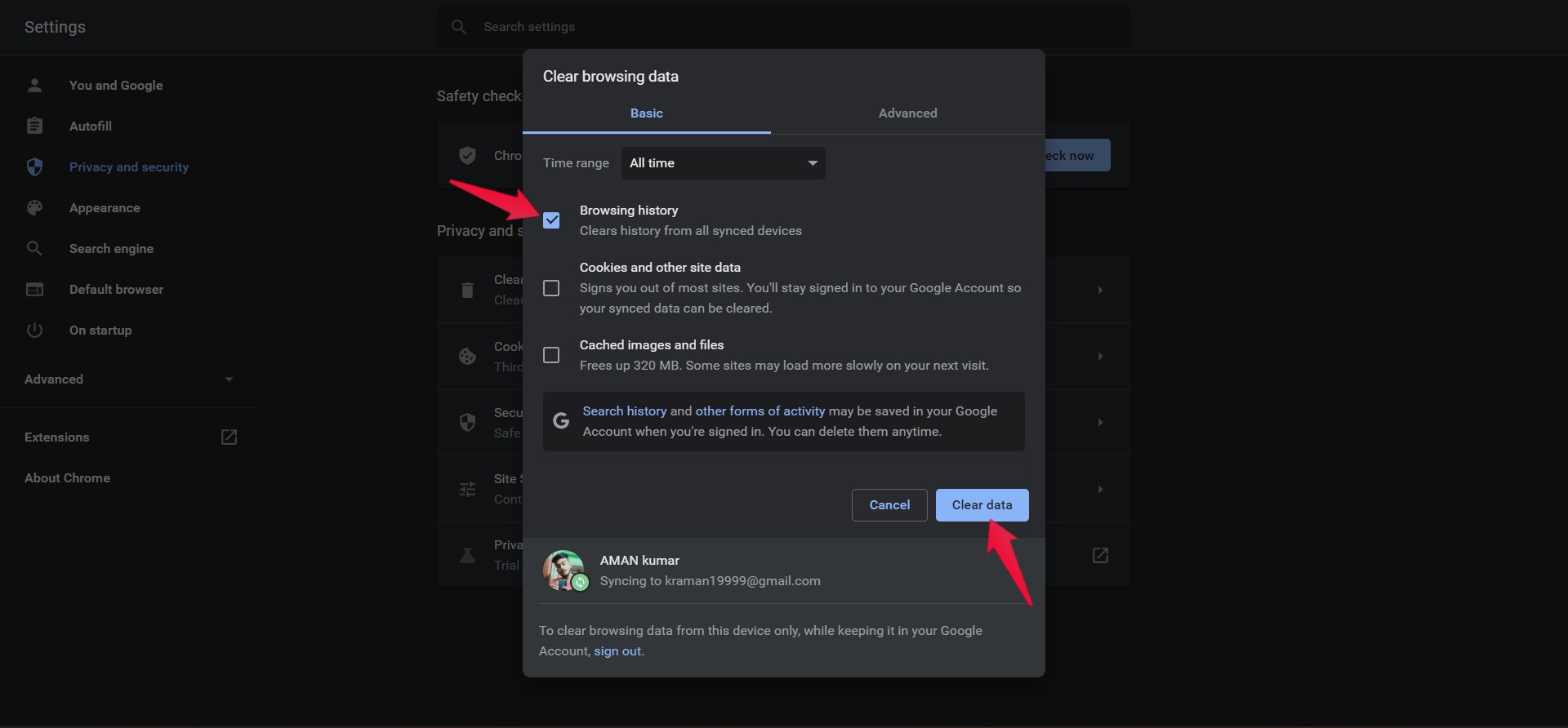Open other forms of activity link
This screenshot has height=728, width=1568.
coord(760,411)
